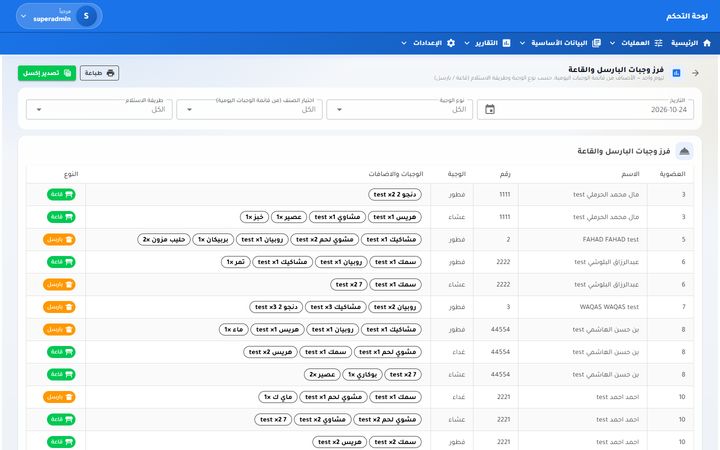This screenshot has height=450, width=720.
Task: Open the نوع الوجبة dropdown
Action: 399,109
